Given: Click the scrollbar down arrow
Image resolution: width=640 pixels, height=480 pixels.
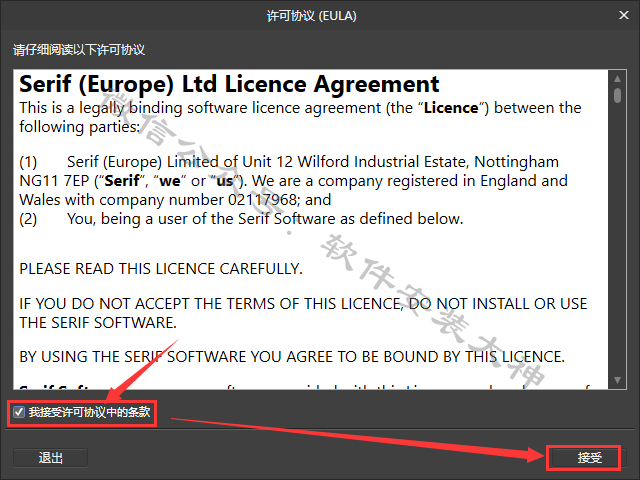Looking at the screenshot, I should click(617, 380).
